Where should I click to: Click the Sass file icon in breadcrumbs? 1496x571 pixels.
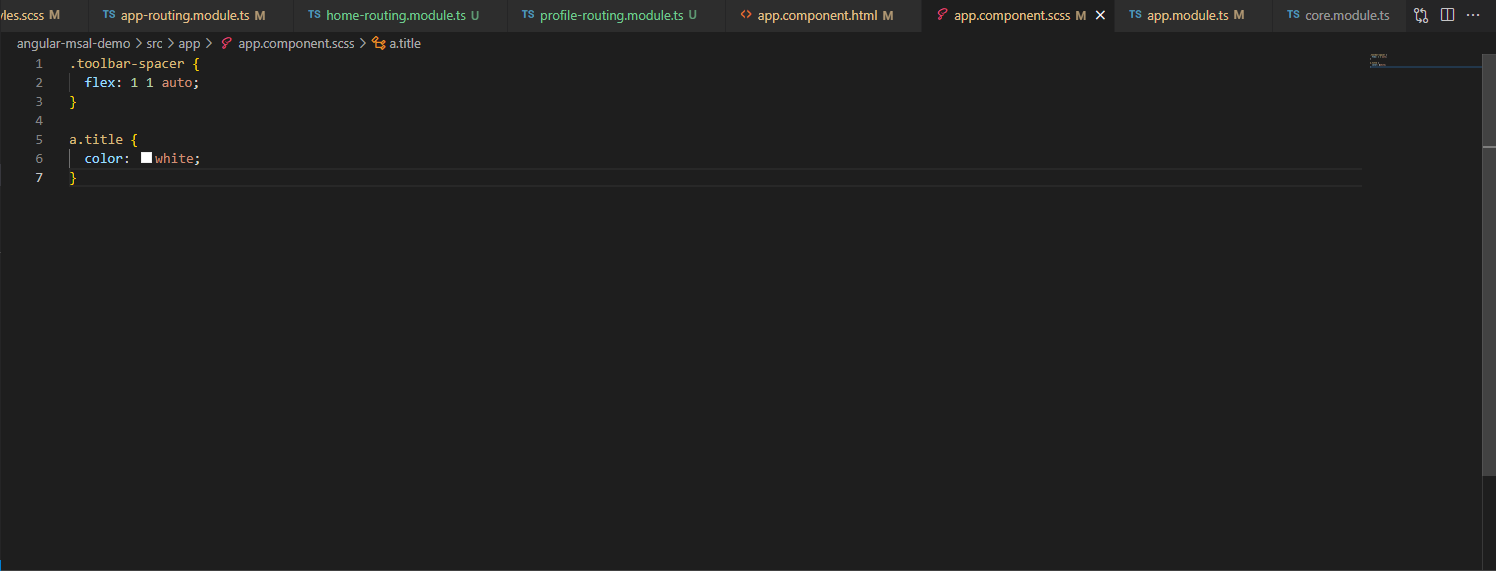click(x=226, y=44)
